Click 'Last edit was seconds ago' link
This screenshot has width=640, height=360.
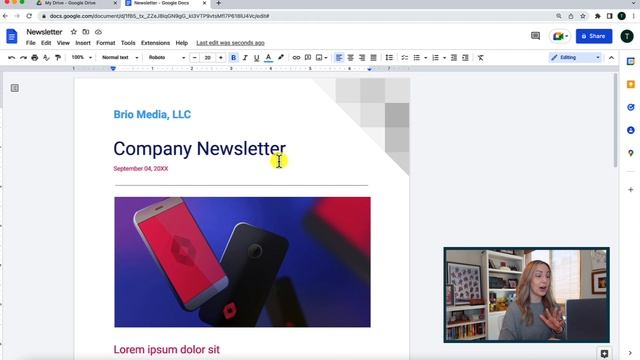click(230, 43)
